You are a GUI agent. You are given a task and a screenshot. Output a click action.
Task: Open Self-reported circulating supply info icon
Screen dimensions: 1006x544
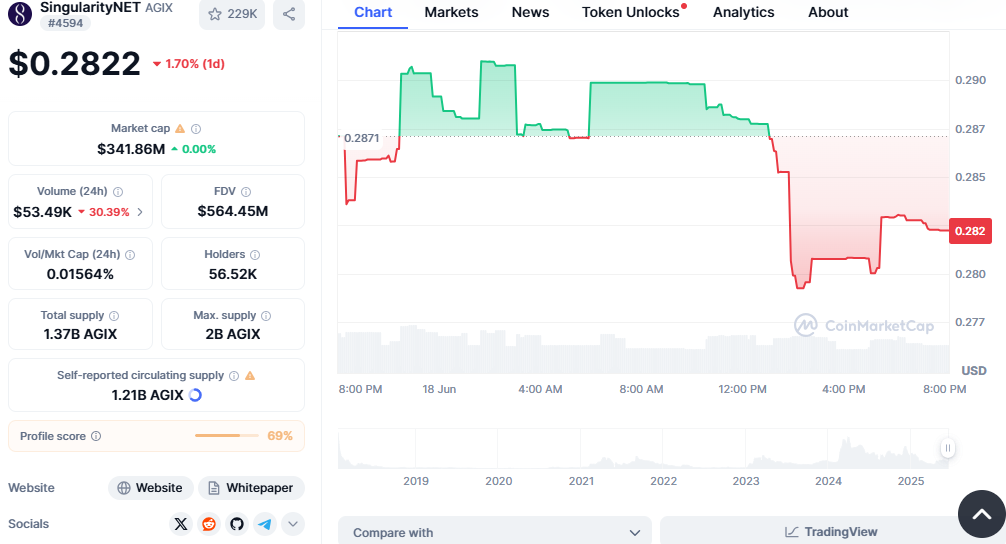pos(234,376)
